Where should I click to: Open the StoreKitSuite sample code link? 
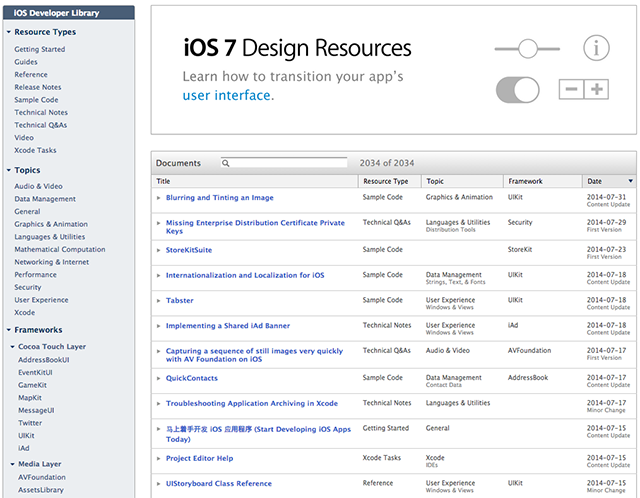coord(189,250)
